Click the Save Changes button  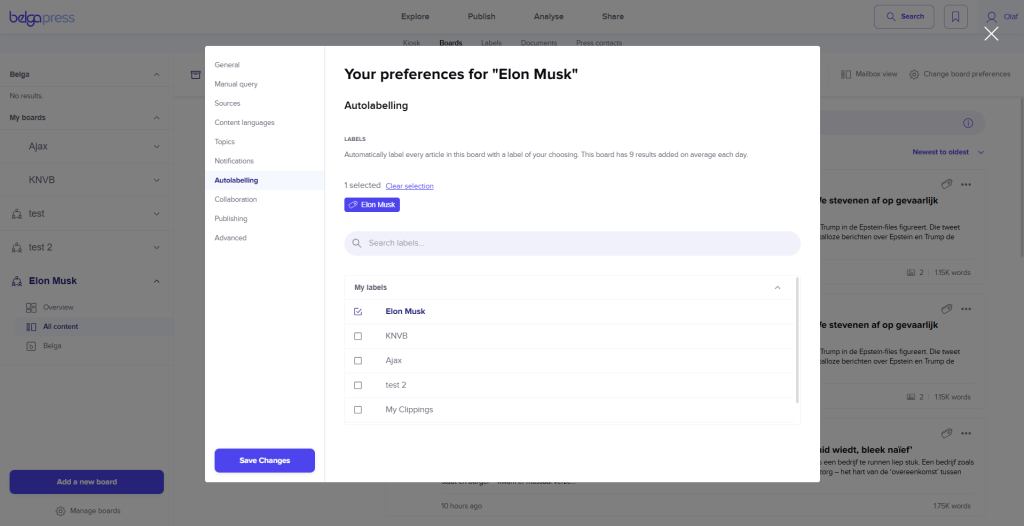pos(264,460)
